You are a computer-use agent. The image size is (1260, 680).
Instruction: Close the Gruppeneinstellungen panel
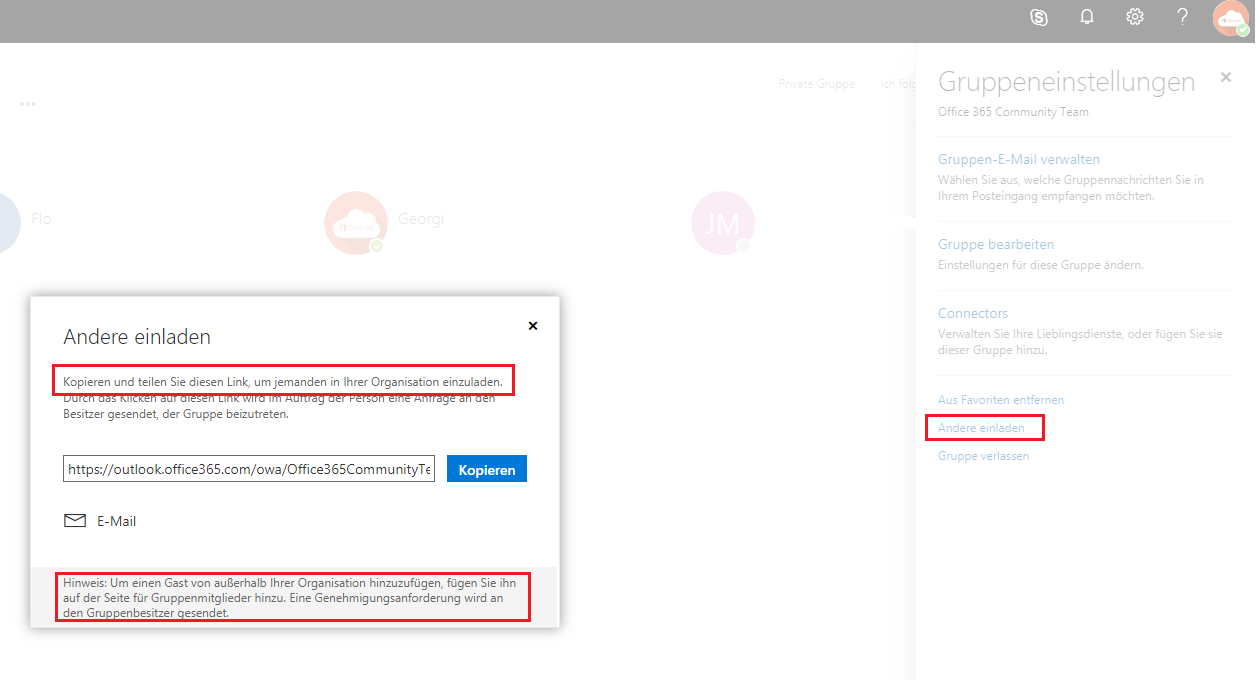pyautogui.click(x=1226, y=77)
